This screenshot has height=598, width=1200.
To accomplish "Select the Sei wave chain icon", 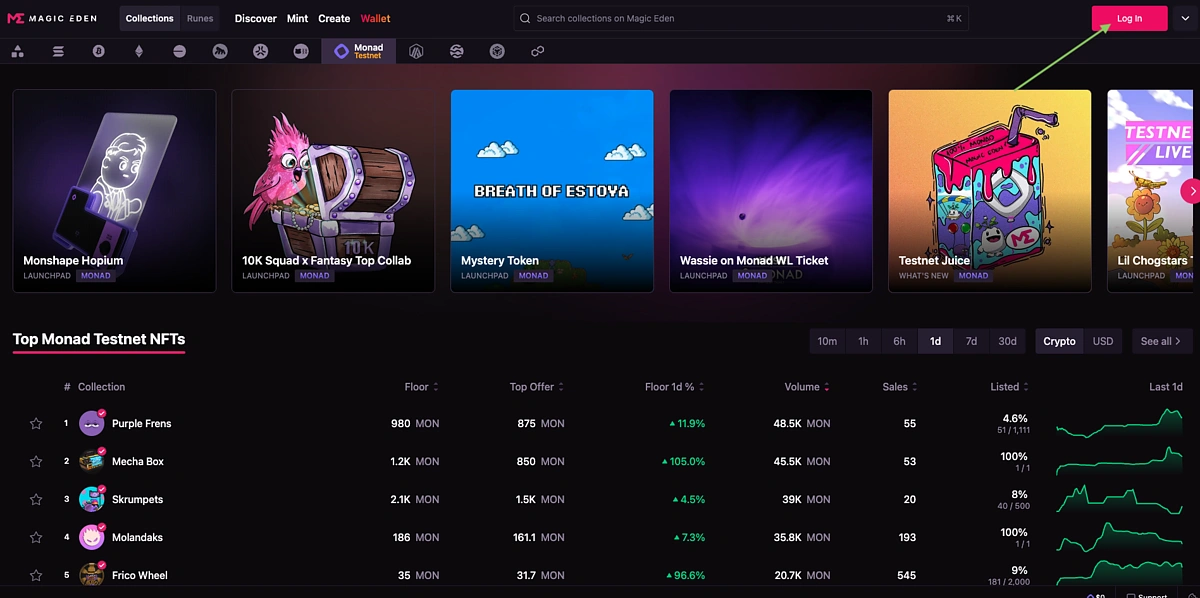I will (x=457, y=51).
